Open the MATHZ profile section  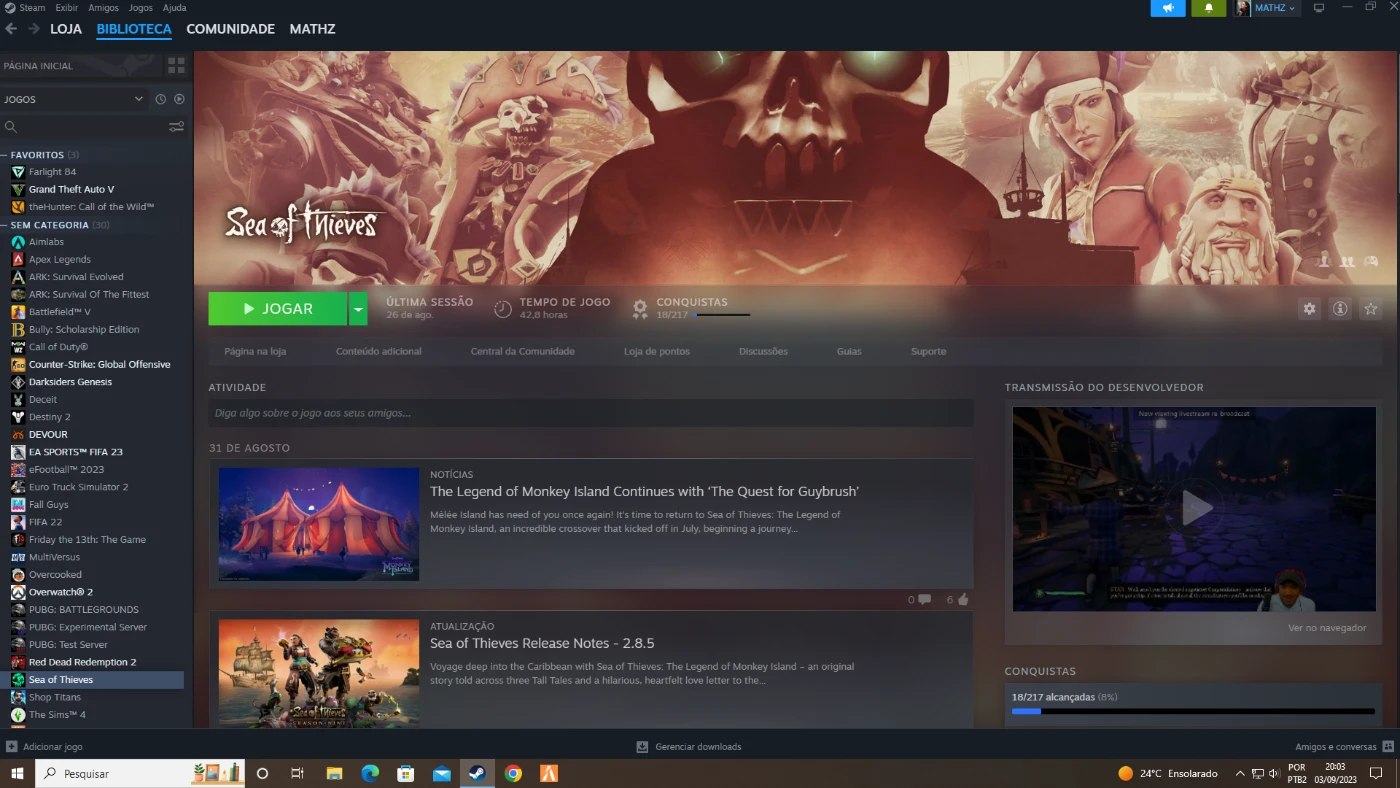(312, 29)
